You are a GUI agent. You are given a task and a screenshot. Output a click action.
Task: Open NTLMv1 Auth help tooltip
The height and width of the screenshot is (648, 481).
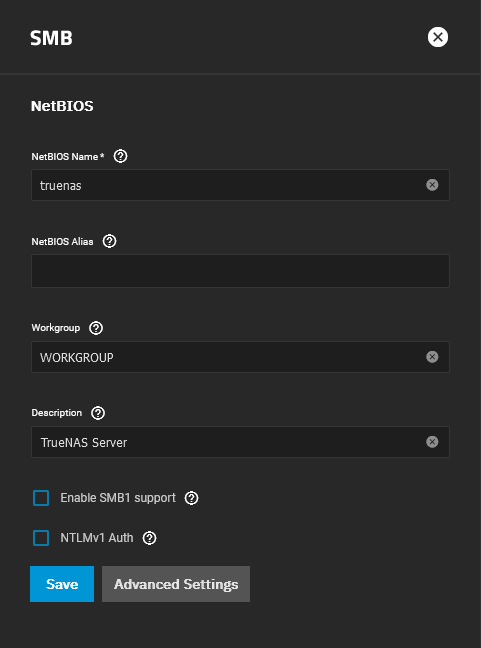149,538
